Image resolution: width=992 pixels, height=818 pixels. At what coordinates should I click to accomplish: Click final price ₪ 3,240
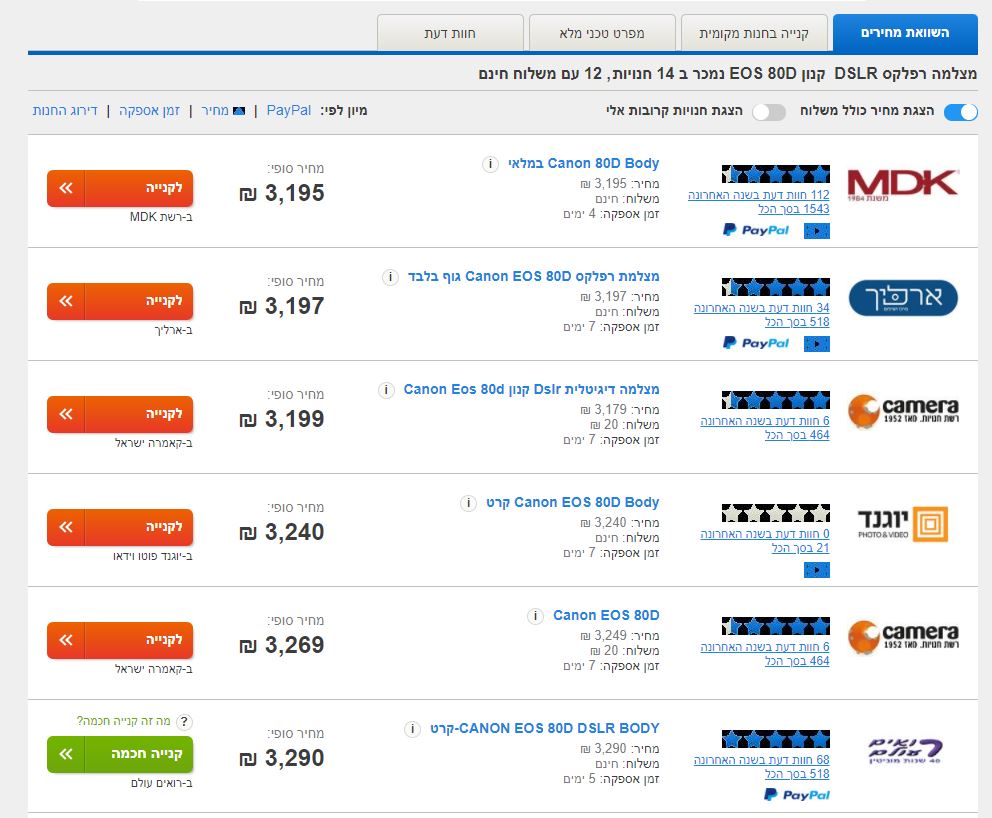tap(282, 532)
